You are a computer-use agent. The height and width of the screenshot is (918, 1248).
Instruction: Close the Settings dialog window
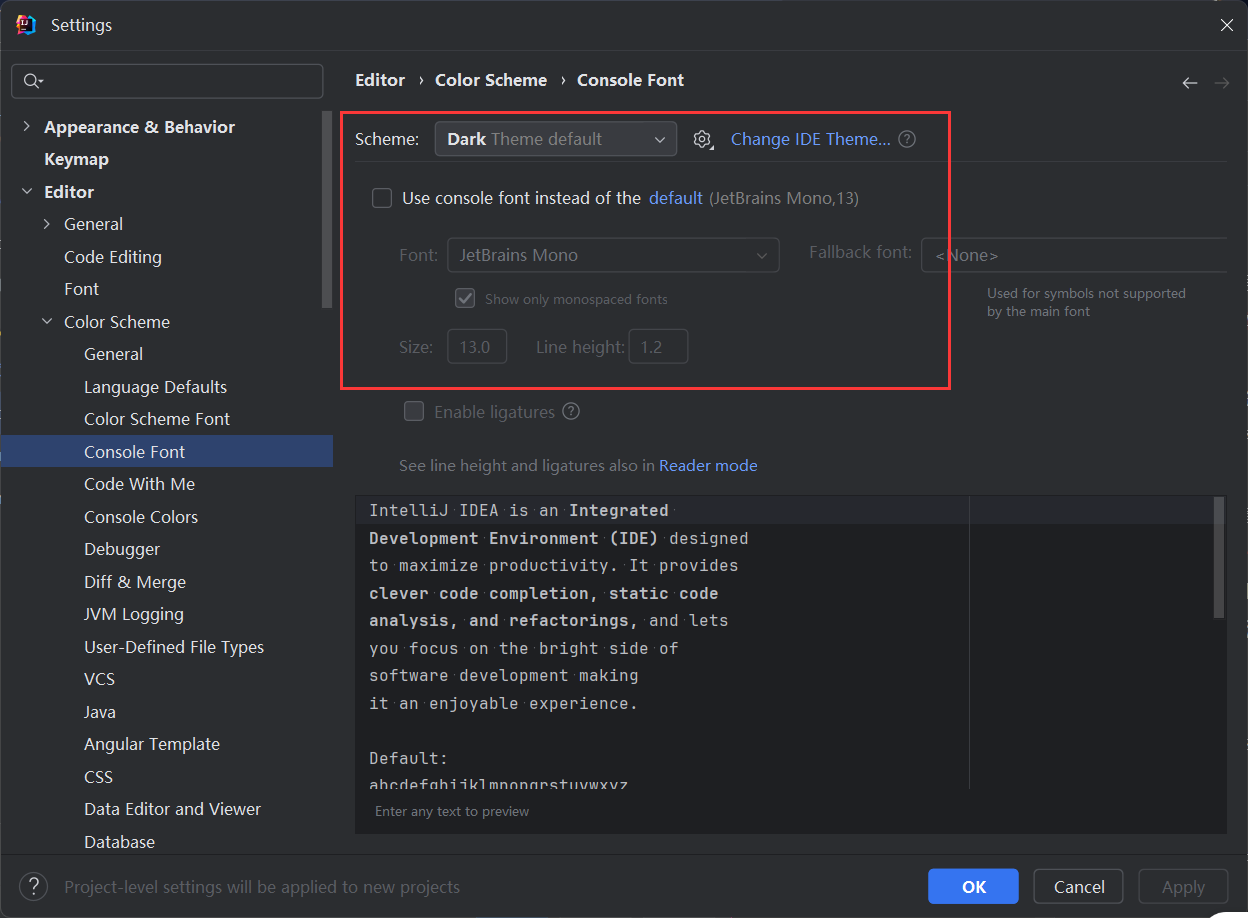1226,25
